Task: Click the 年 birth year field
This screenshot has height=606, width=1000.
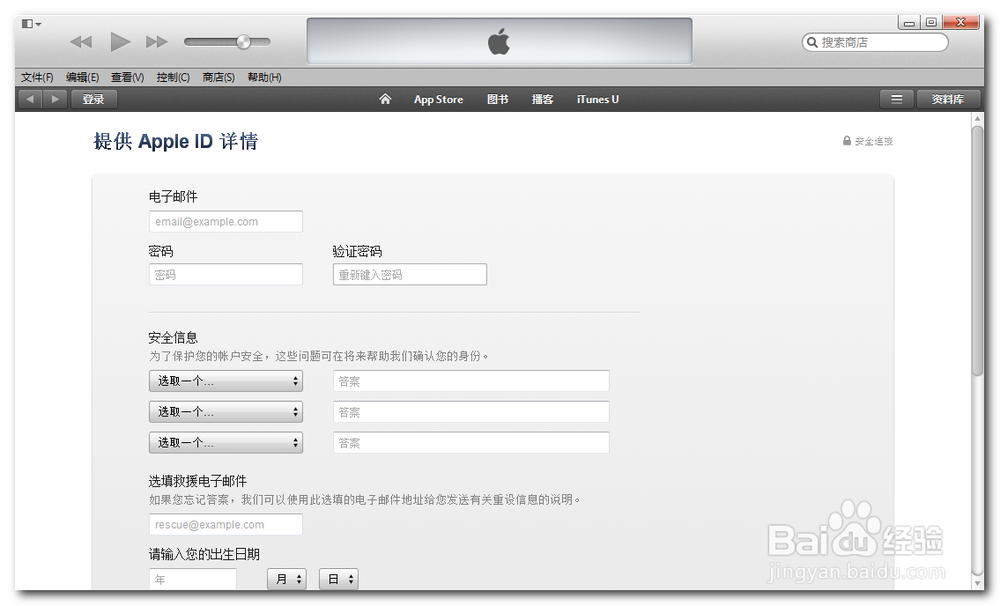Action: pyautogui.click(x=193, y=579)
